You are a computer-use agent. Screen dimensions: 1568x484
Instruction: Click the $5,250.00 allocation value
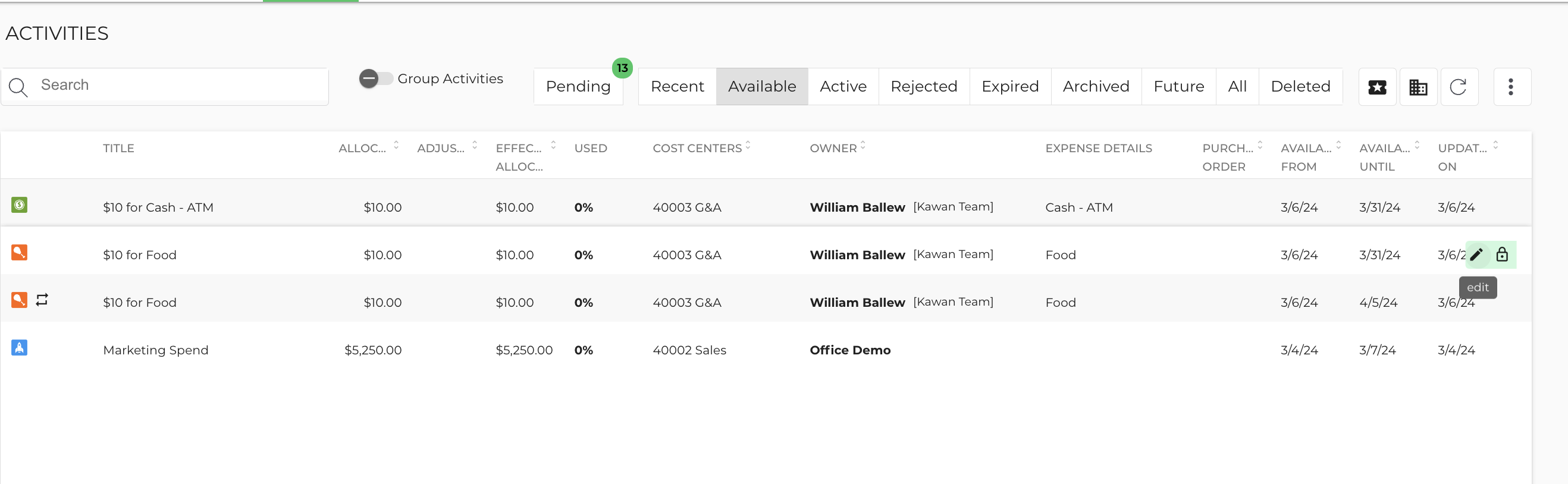pos(373,350)
